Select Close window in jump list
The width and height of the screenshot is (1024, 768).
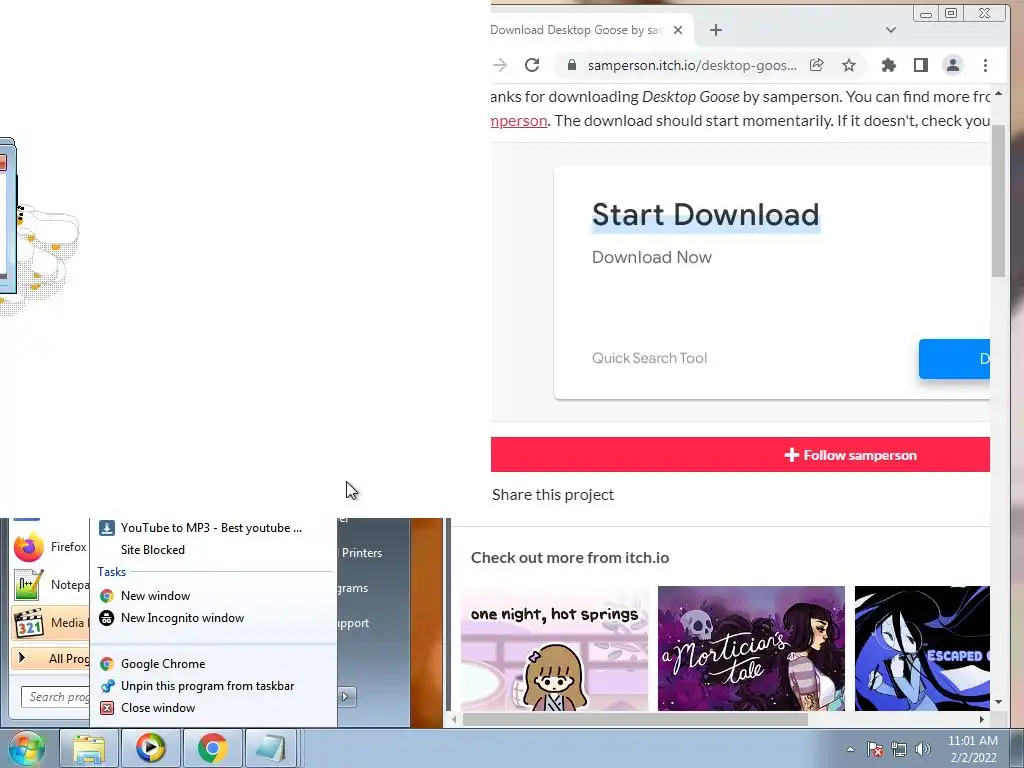coord(213,708)
